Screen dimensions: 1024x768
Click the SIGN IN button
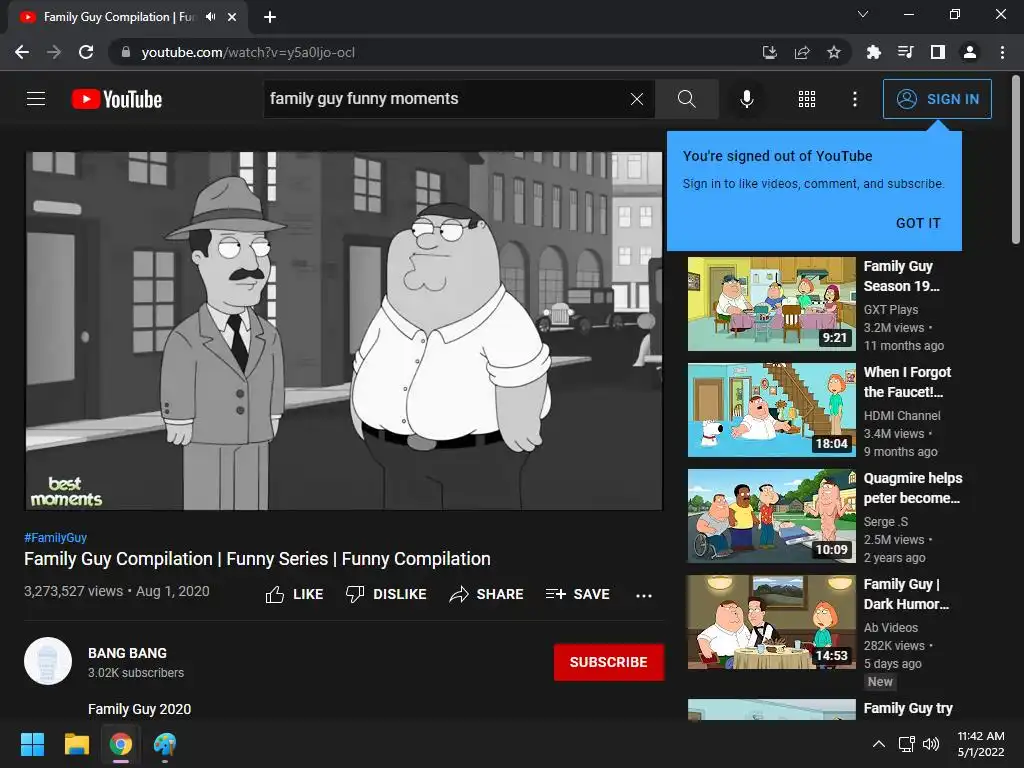click(937, 99)
